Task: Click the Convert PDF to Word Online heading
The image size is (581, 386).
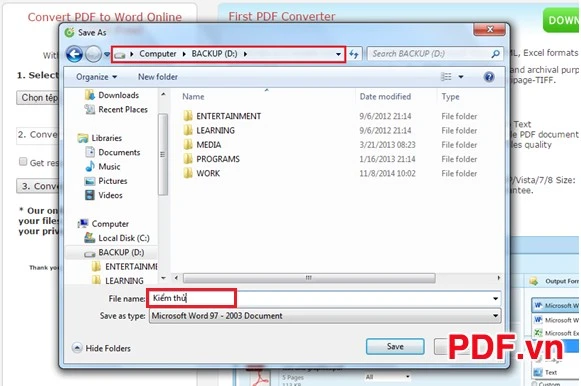Action: (x=104, y=17)
